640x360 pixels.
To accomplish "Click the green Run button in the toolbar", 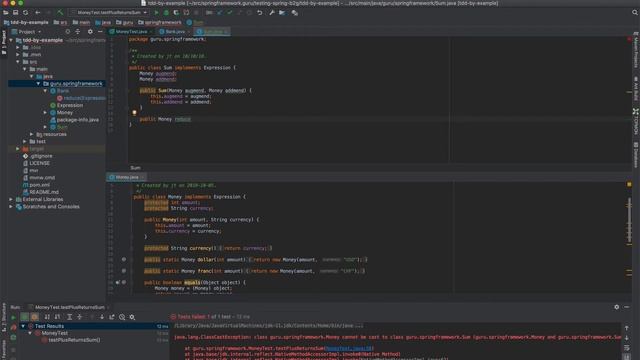I will [156, 13].
